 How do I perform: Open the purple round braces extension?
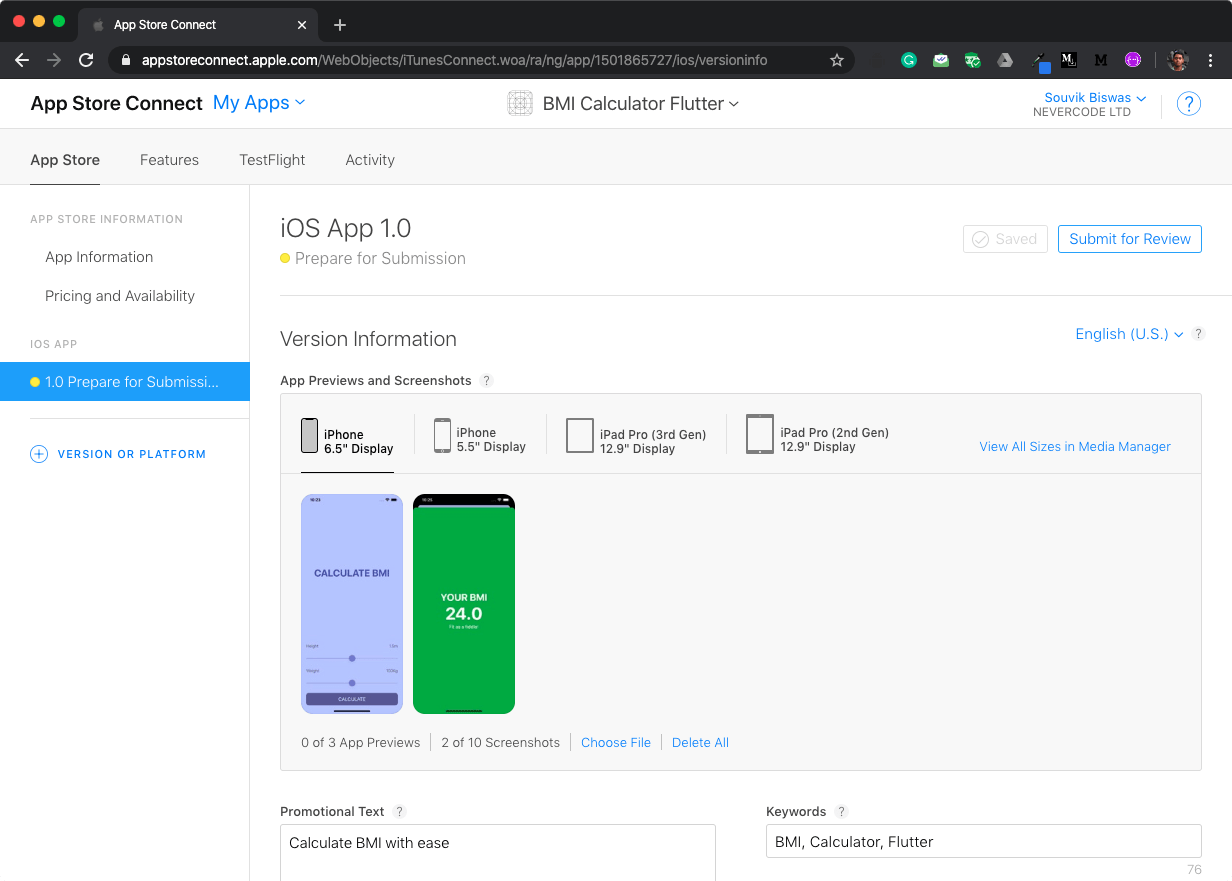tap(1133, 60)
